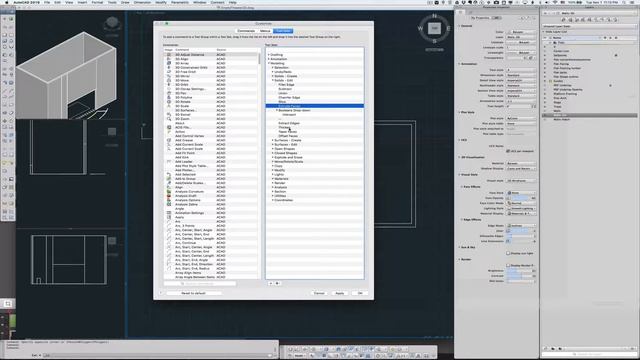
Task: Open the Layer dropdown in Properties
Action: tap(521, 37)
